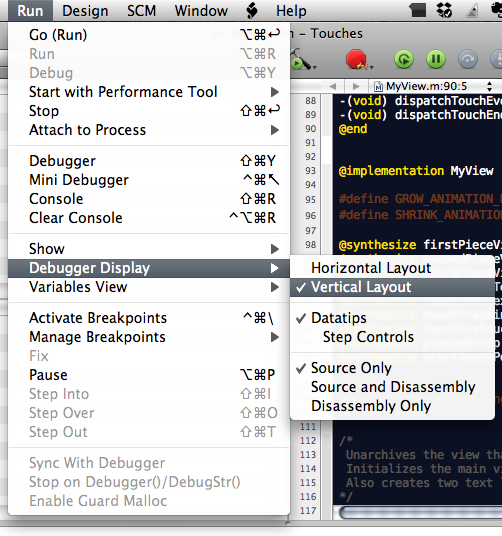Click the #define GROW_ANIMATION line
Viewport: 502px width, 536px height.
420,199
